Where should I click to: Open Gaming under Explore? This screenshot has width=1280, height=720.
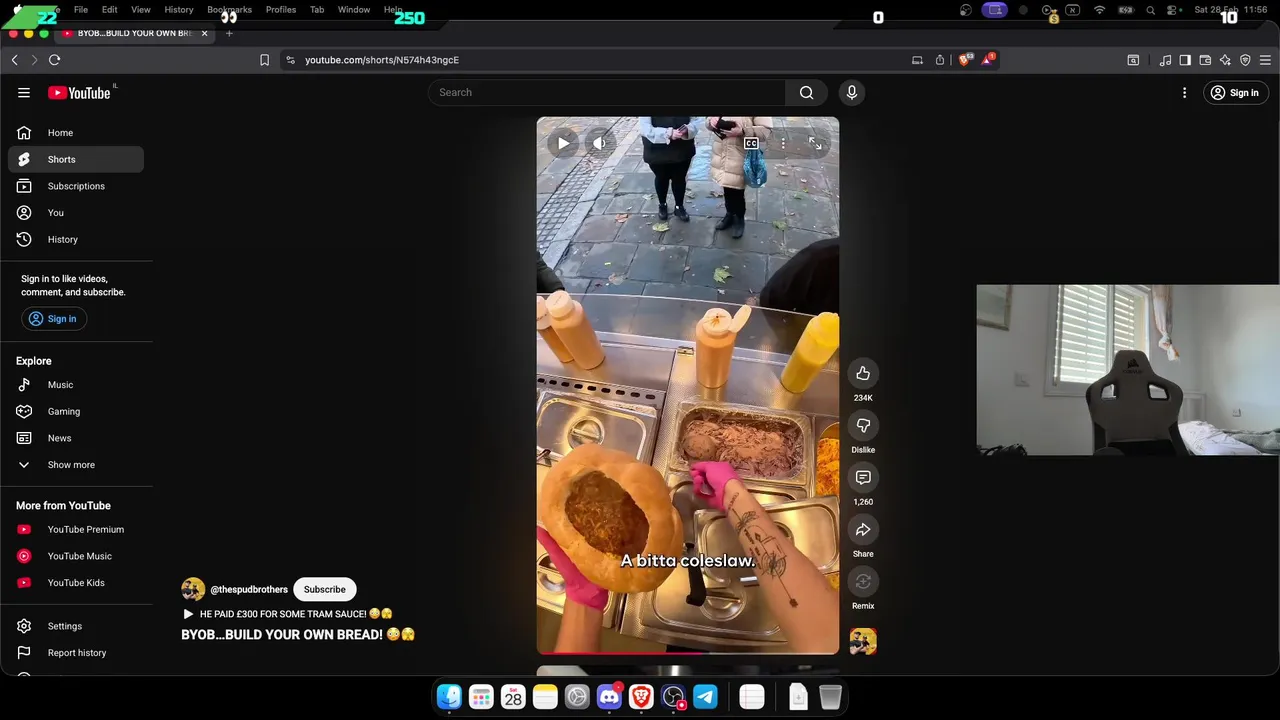point(76,411)
